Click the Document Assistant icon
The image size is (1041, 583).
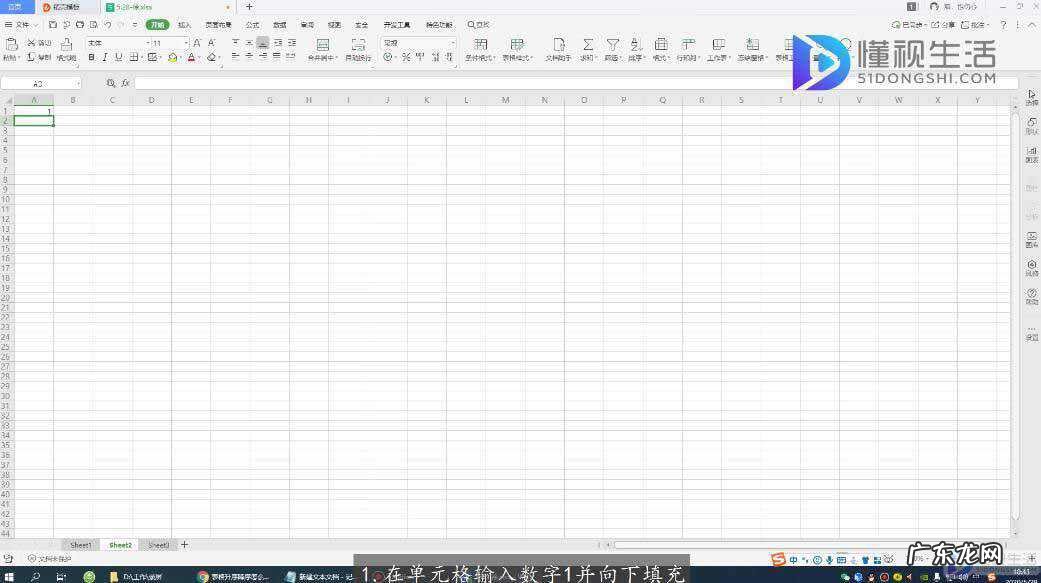(x=559, y=44)
